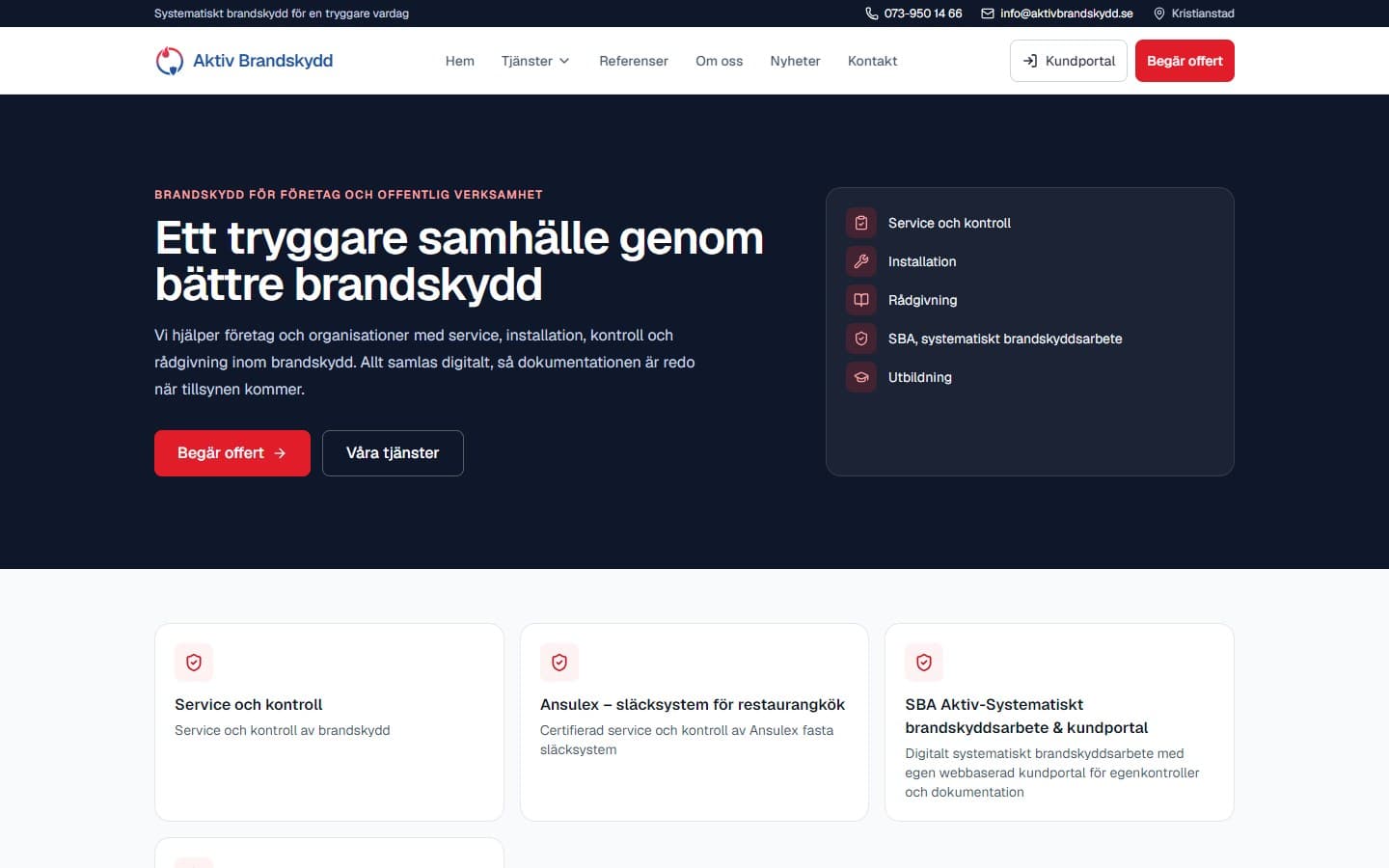
Task: Open Service och kontroll hero list link
Action: 949,223
